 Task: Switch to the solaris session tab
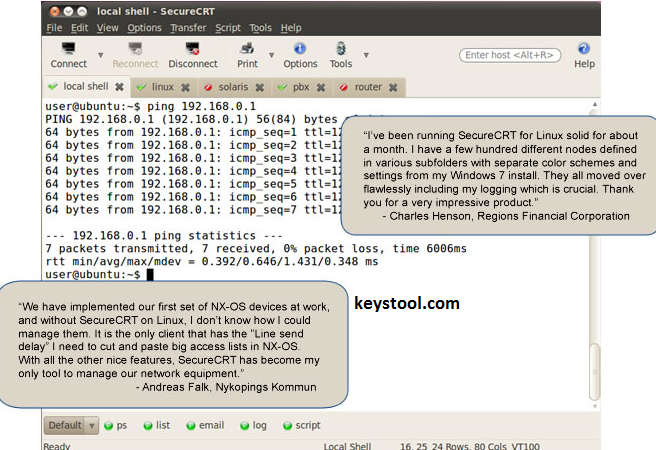pos(233,87)
